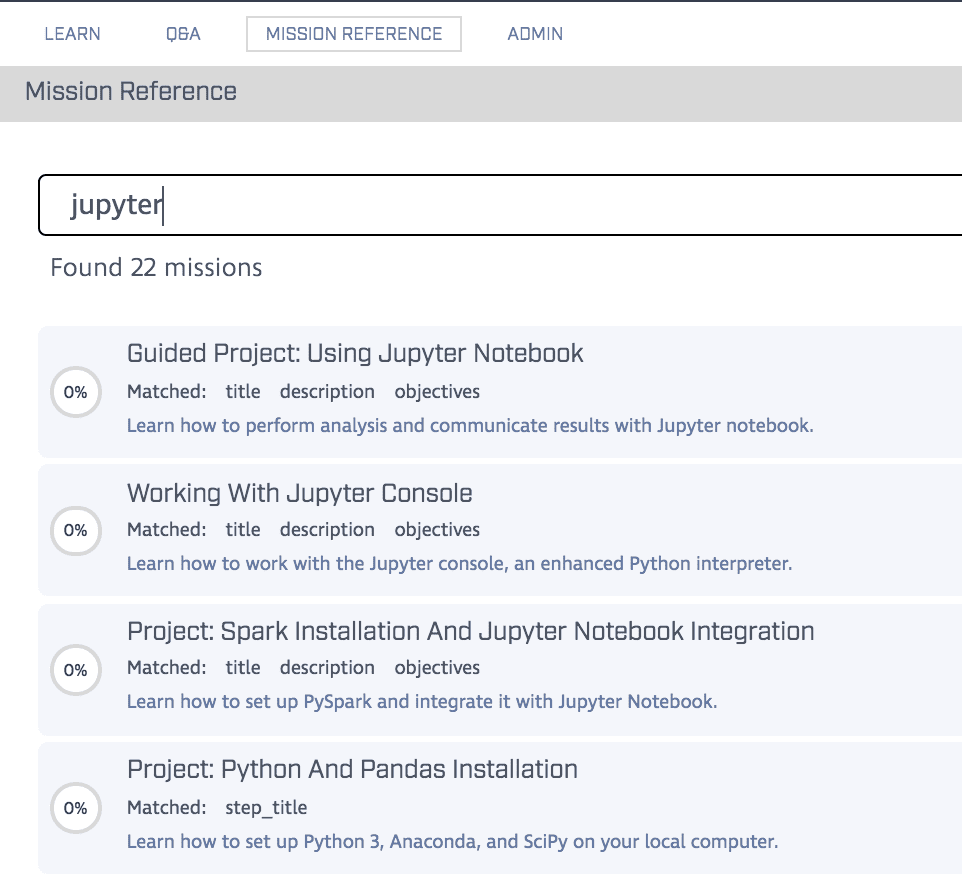Select the MISSION REFERENCE tab

[354, 34]
